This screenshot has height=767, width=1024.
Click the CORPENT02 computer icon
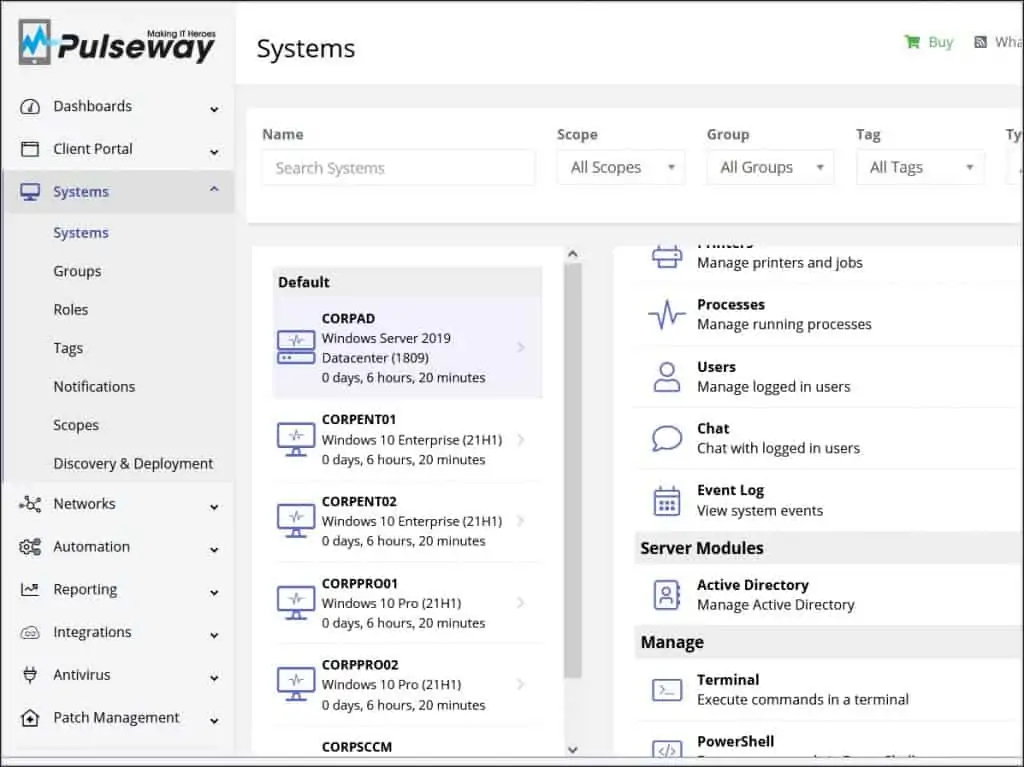coord(296,521)
